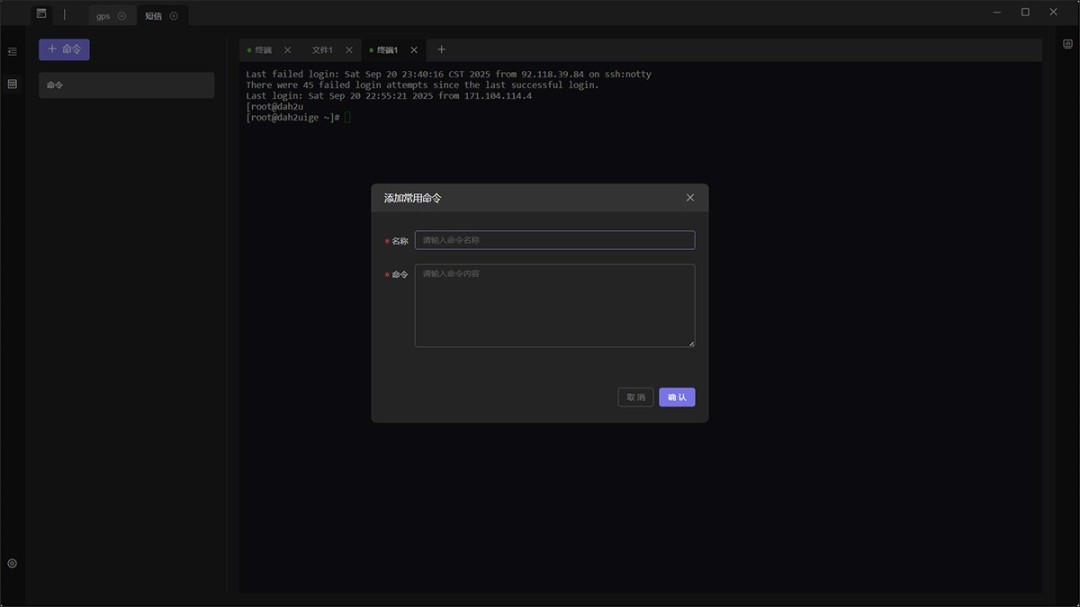
Task: Switch to the 文件1 tab
Action: click(x=323, y=49)
